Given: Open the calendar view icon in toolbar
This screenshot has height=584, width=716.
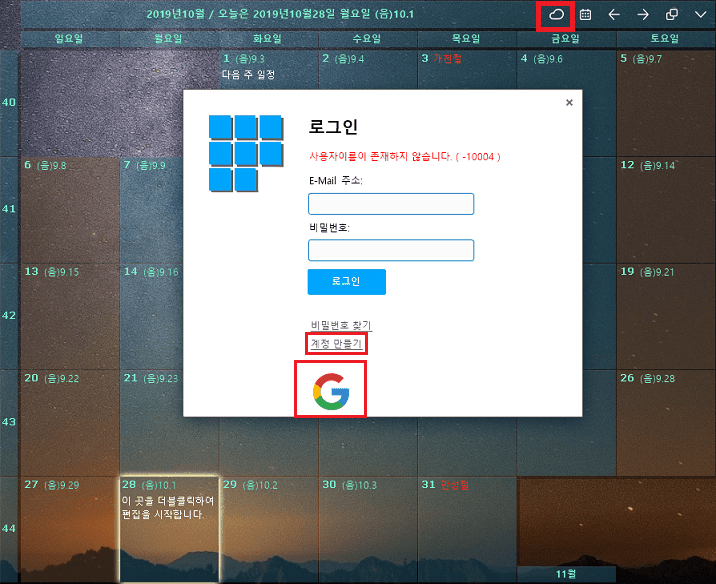Looking at the screenshot, I should 585,15.
